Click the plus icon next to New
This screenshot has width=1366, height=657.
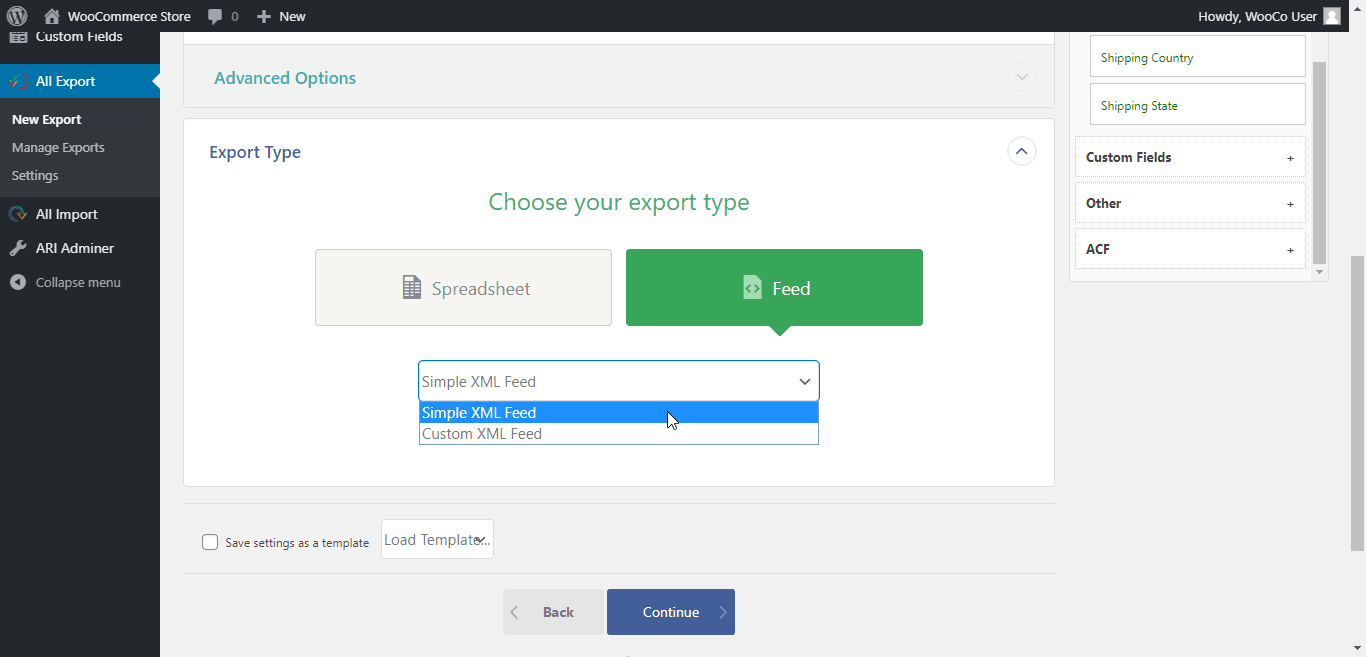[x=264, y=16]
